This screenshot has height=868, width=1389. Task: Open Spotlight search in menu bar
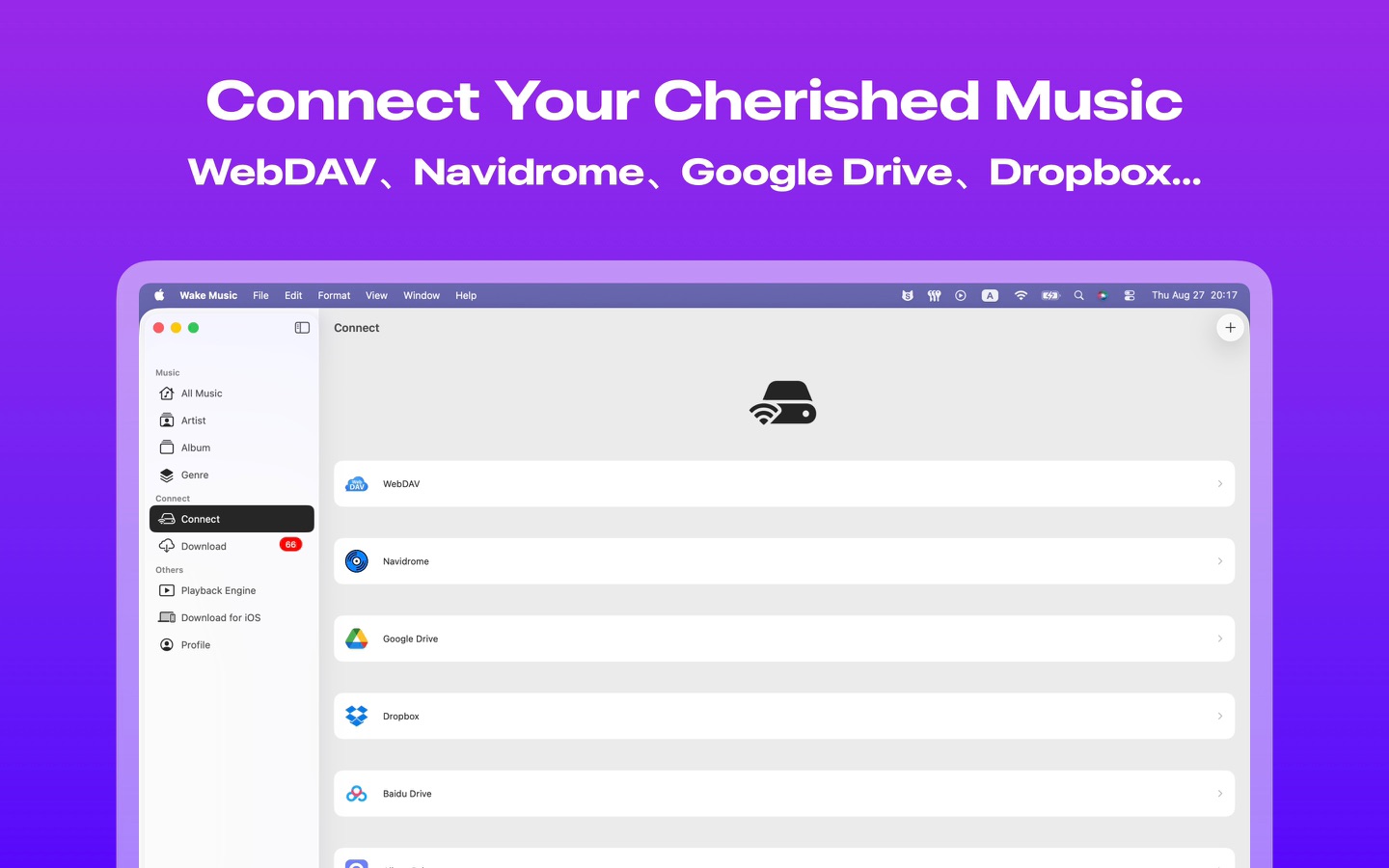[1078, 295]
